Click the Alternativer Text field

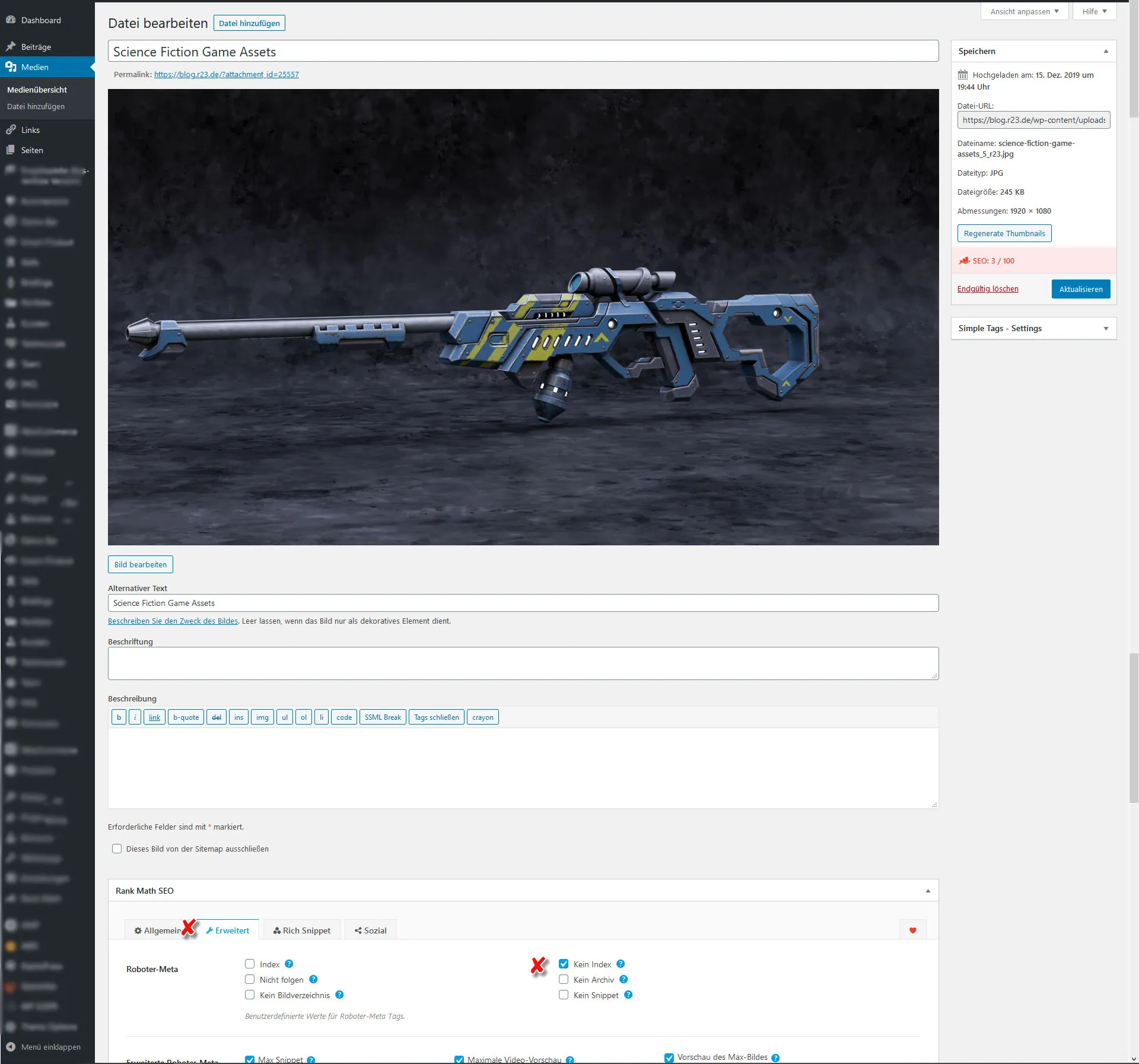point(523,603)
